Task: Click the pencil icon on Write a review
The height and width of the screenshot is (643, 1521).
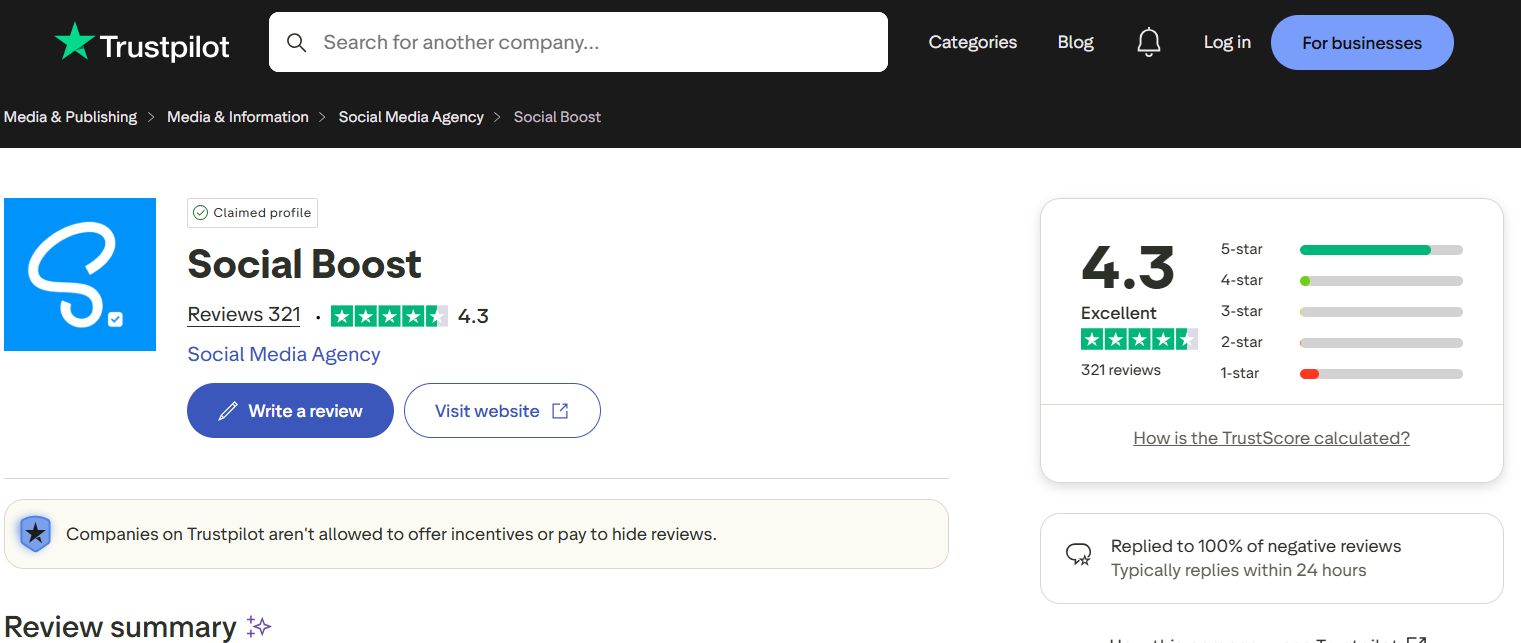Action: [228, 411]
